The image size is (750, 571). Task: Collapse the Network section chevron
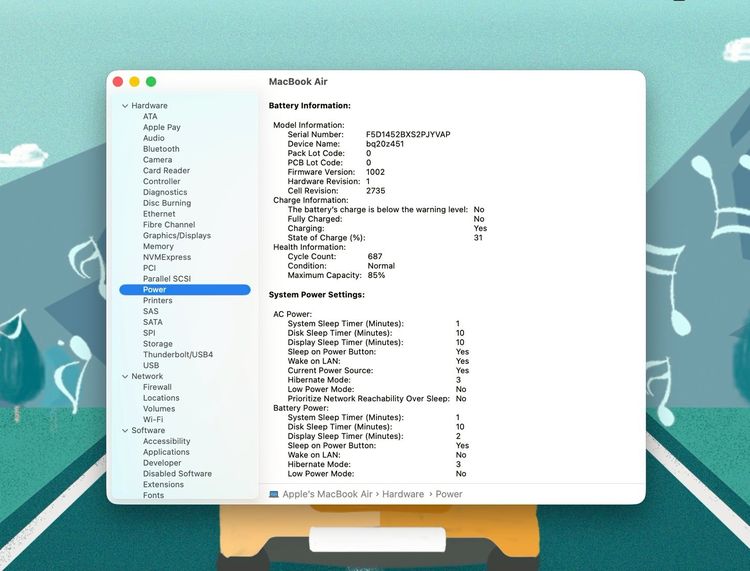125,376
